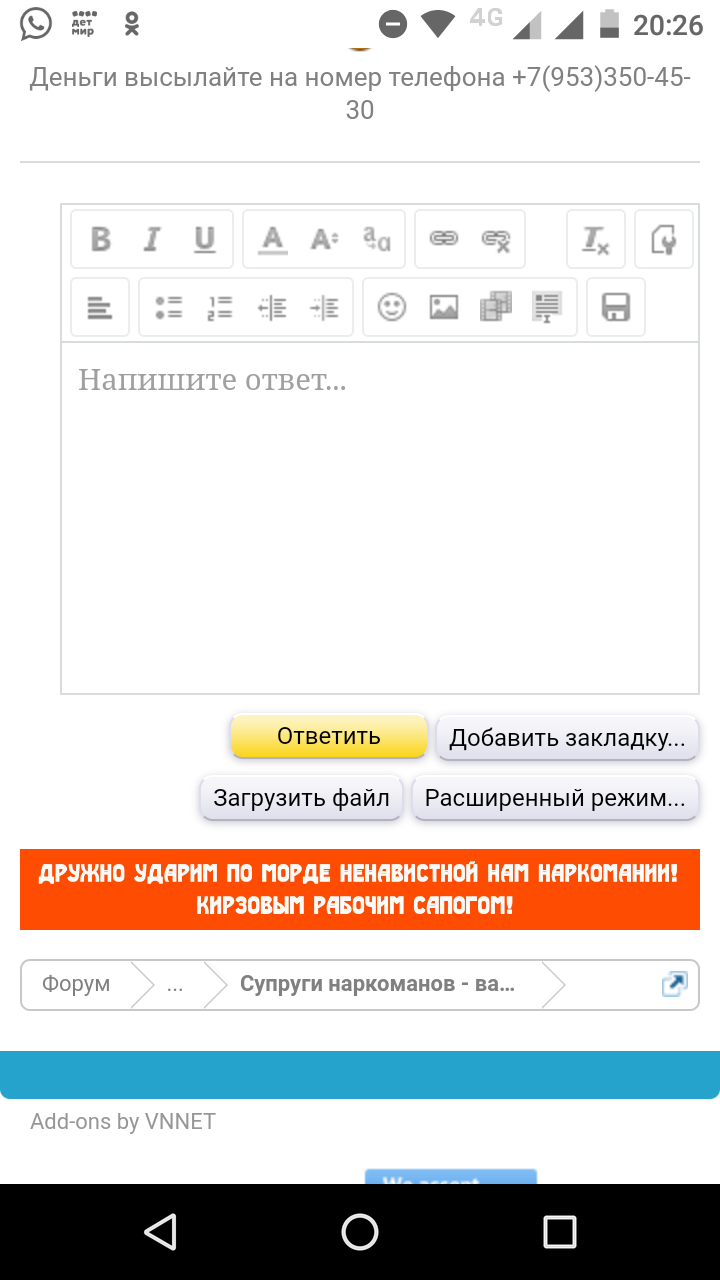The width and height of the screenshot is (720, 1280).
Task: Open the font size dropdown
Action: coord(324,240)
